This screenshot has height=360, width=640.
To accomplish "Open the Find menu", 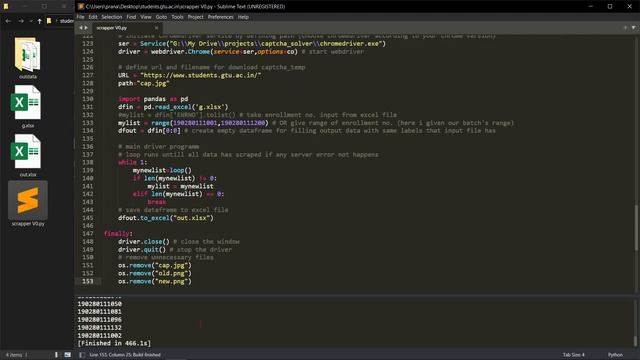I will (x=131, y=17).
